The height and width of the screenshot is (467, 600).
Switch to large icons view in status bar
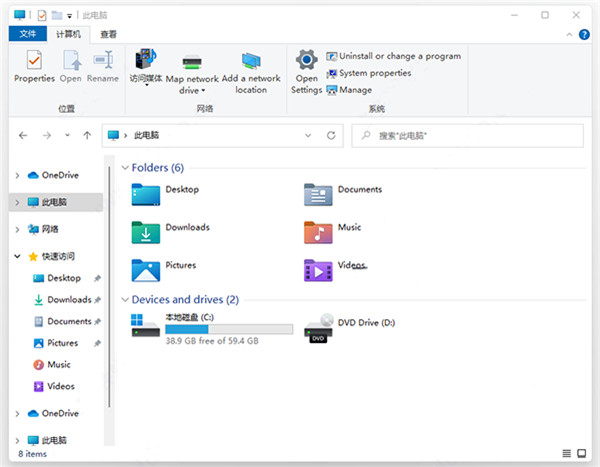pos(583,453)
